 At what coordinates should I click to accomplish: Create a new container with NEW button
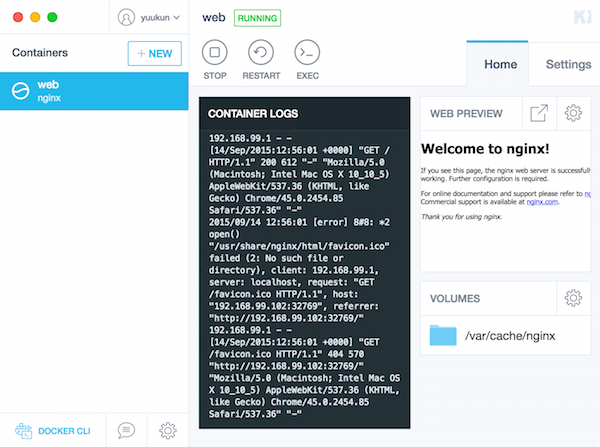(x=155, y=54)
